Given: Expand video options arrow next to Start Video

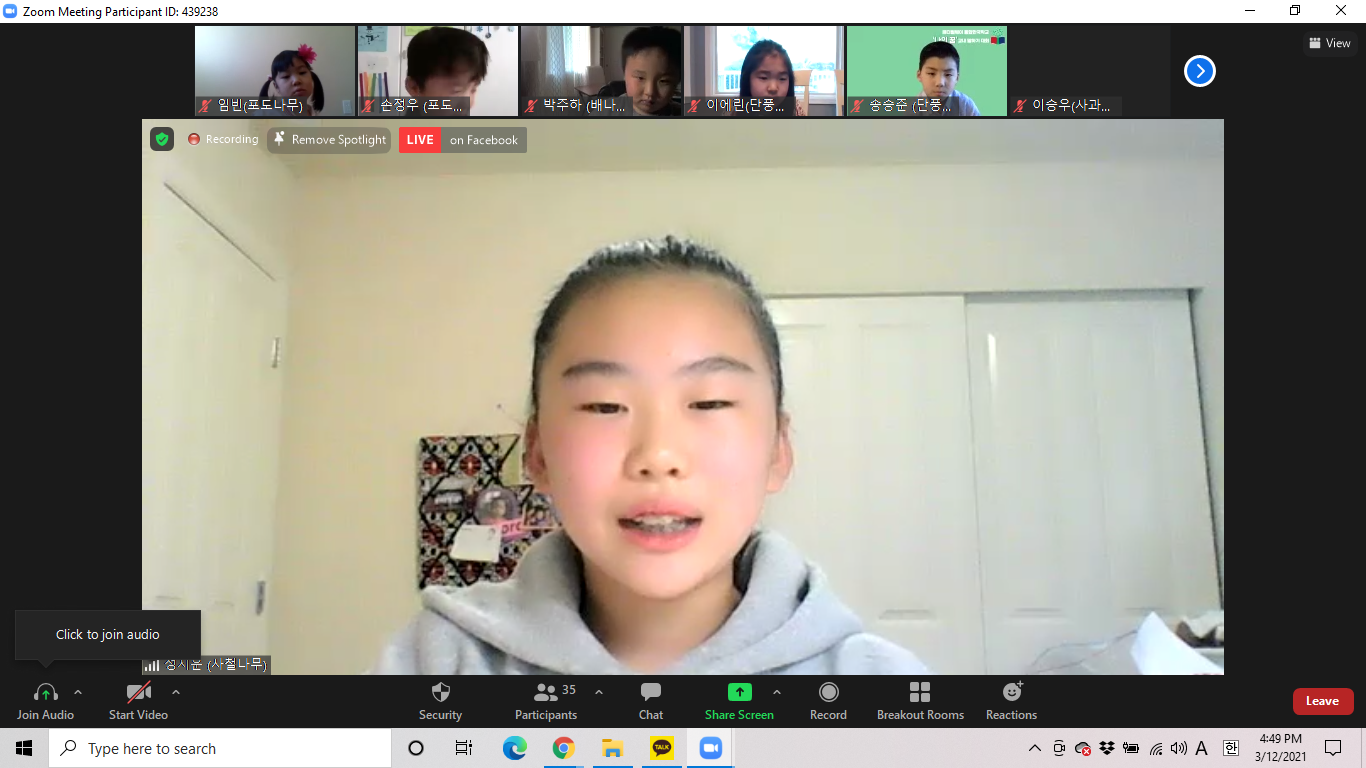Looking at the screenshot, I should coord(176,692).
